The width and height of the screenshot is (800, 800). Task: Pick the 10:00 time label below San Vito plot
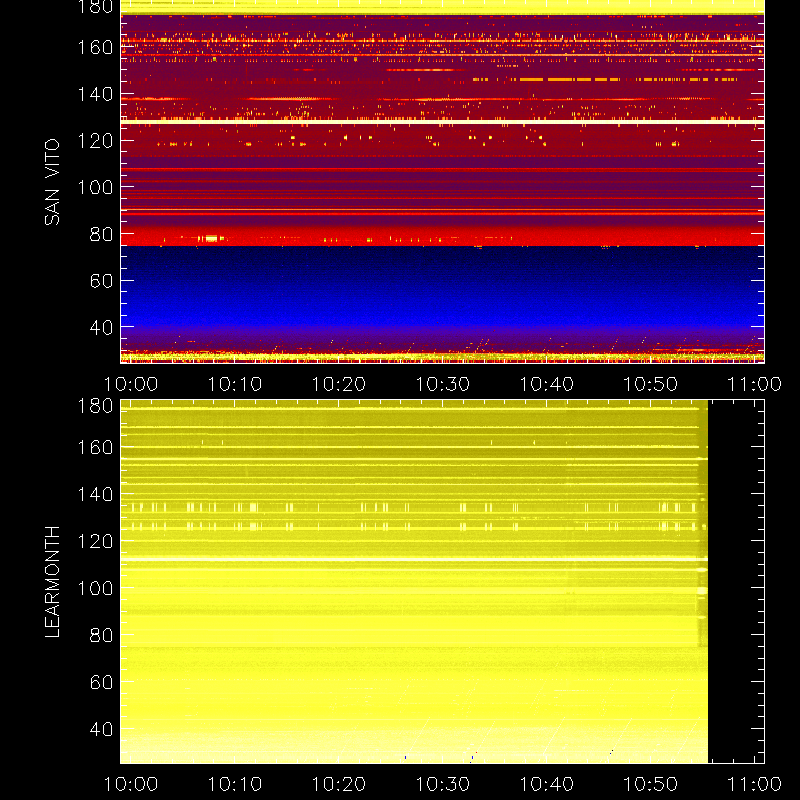pyautogui.click(x=131, y=384)
